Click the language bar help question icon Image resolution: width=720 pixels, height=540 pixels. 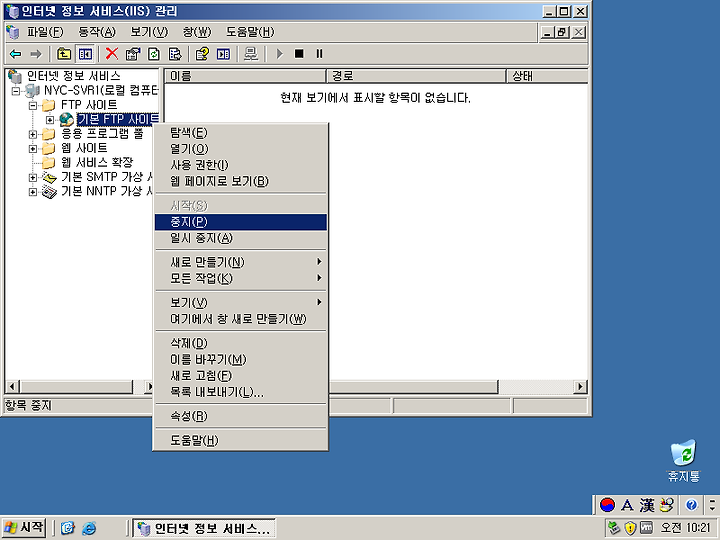tap(691, 505)
